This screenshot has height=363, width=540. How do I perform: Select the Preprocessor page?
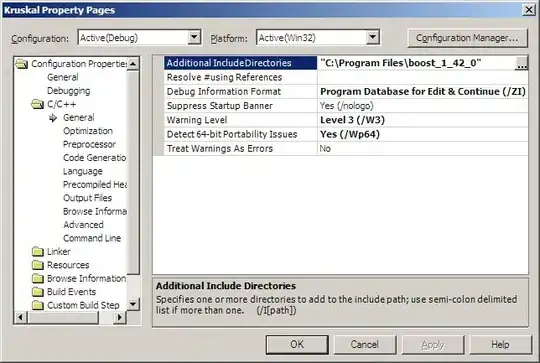pos(89,144)
